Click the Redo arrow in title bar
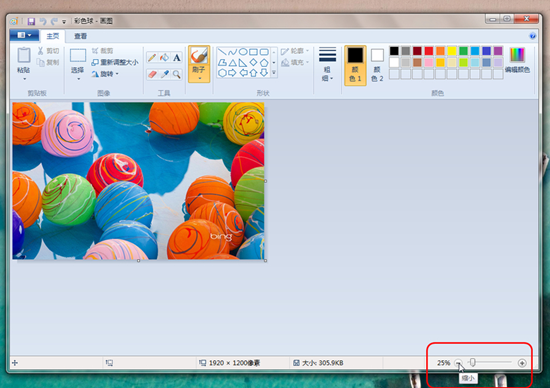The image size is (550, 388). (54, 21)
